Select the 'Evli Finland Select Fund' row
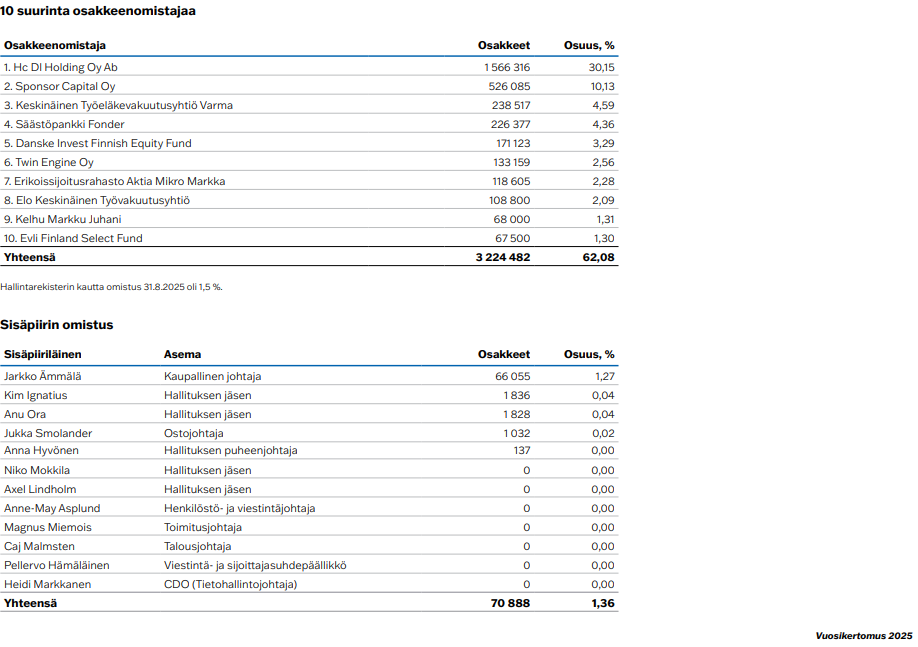Image resolution: width=918 pixels, height=647 pixels. [x=73, y=238]
